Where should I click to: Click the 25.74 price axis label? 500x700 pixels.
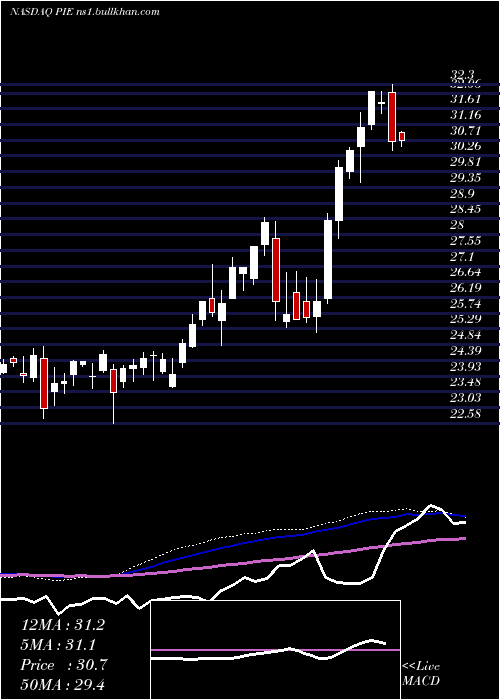(465, 304)
